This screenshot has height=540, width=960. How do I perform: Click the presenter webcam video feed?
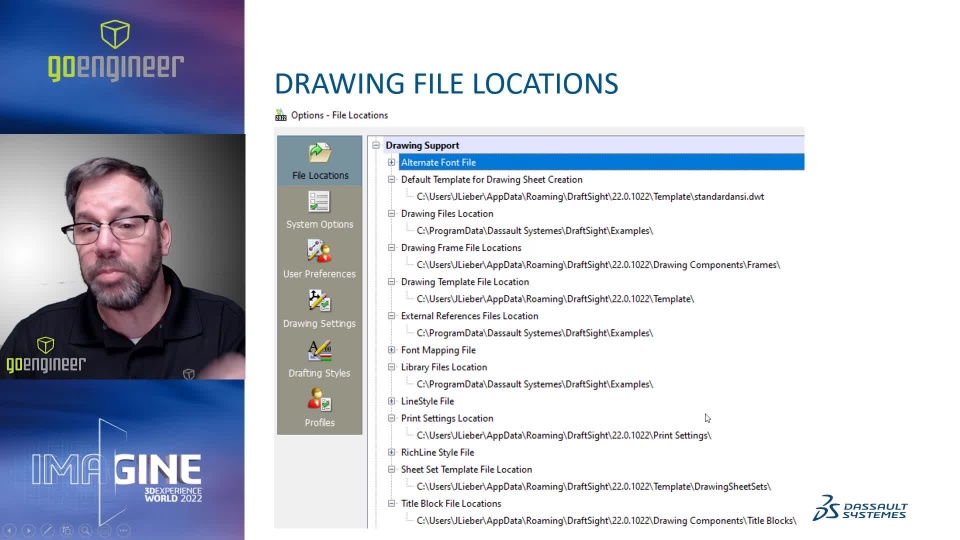point(122,257)
